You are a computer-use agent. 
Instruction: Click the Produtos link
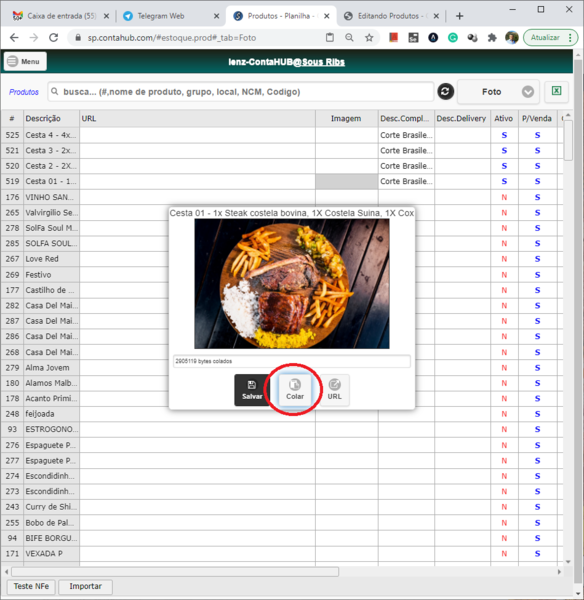(24, 92)
